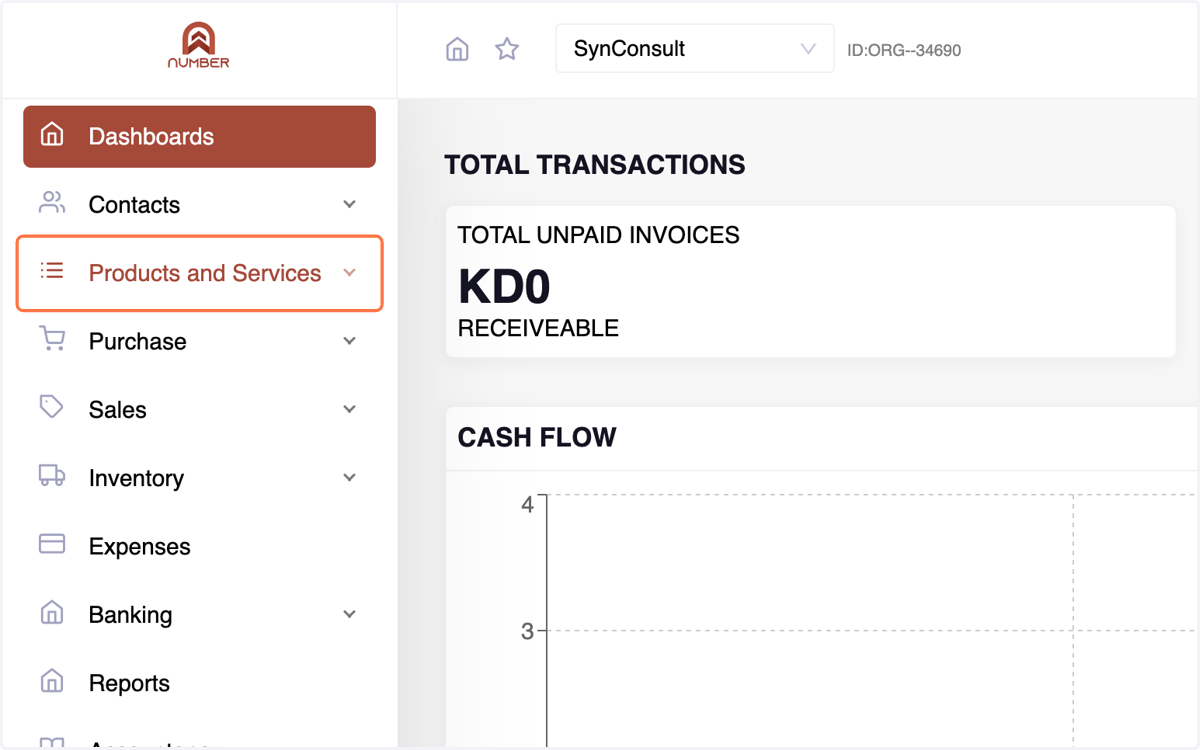
Task: Click the icon beside Reports
Action: 52,682
